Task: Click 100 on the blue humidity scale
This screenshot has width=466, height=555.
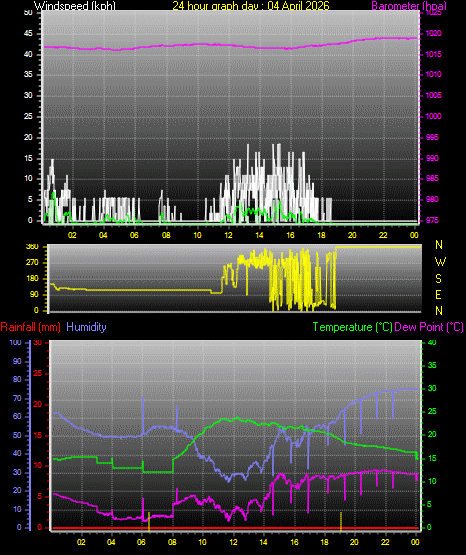Action: tap(16, 342)
